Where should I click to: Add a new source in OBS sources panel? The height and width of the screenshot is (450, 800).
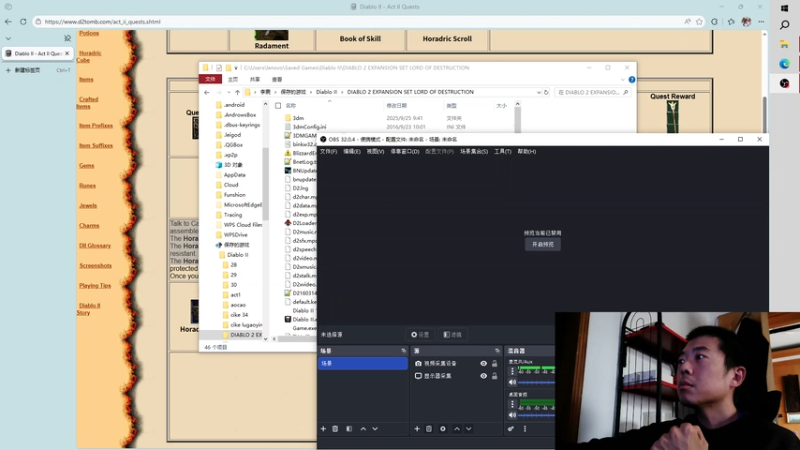[417, 429]
